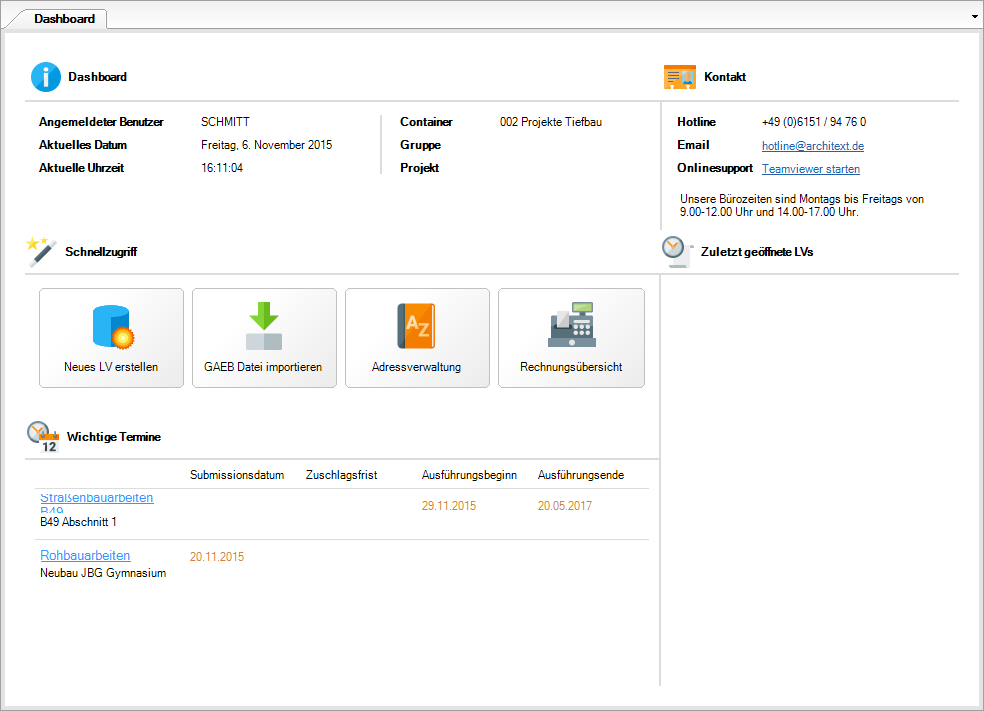Click the Teamviewer starten link

click(811, 169)
